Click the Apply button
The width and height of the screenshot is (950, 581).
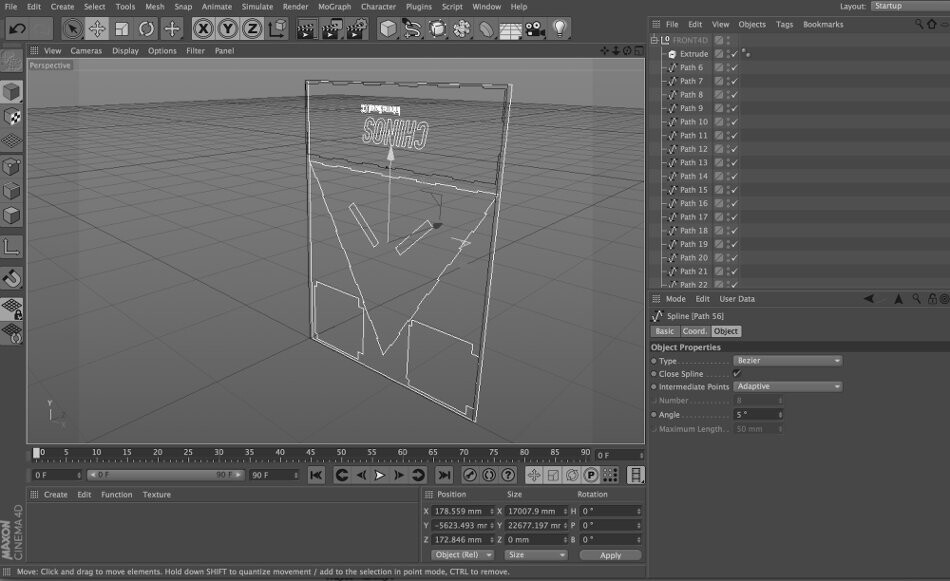(x=610, y=555)
